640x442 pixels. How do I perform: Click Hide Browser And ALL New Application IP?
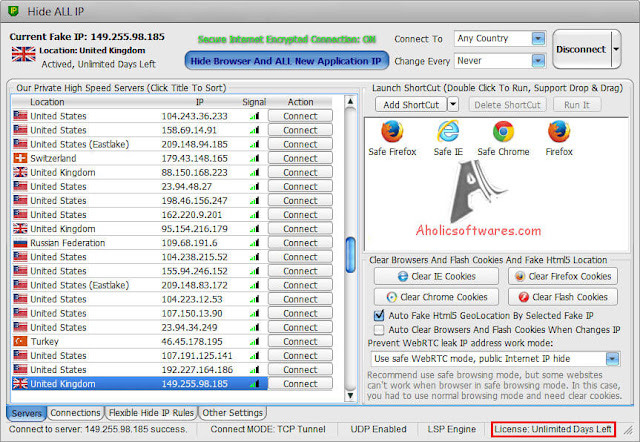[x=287, y=61]
